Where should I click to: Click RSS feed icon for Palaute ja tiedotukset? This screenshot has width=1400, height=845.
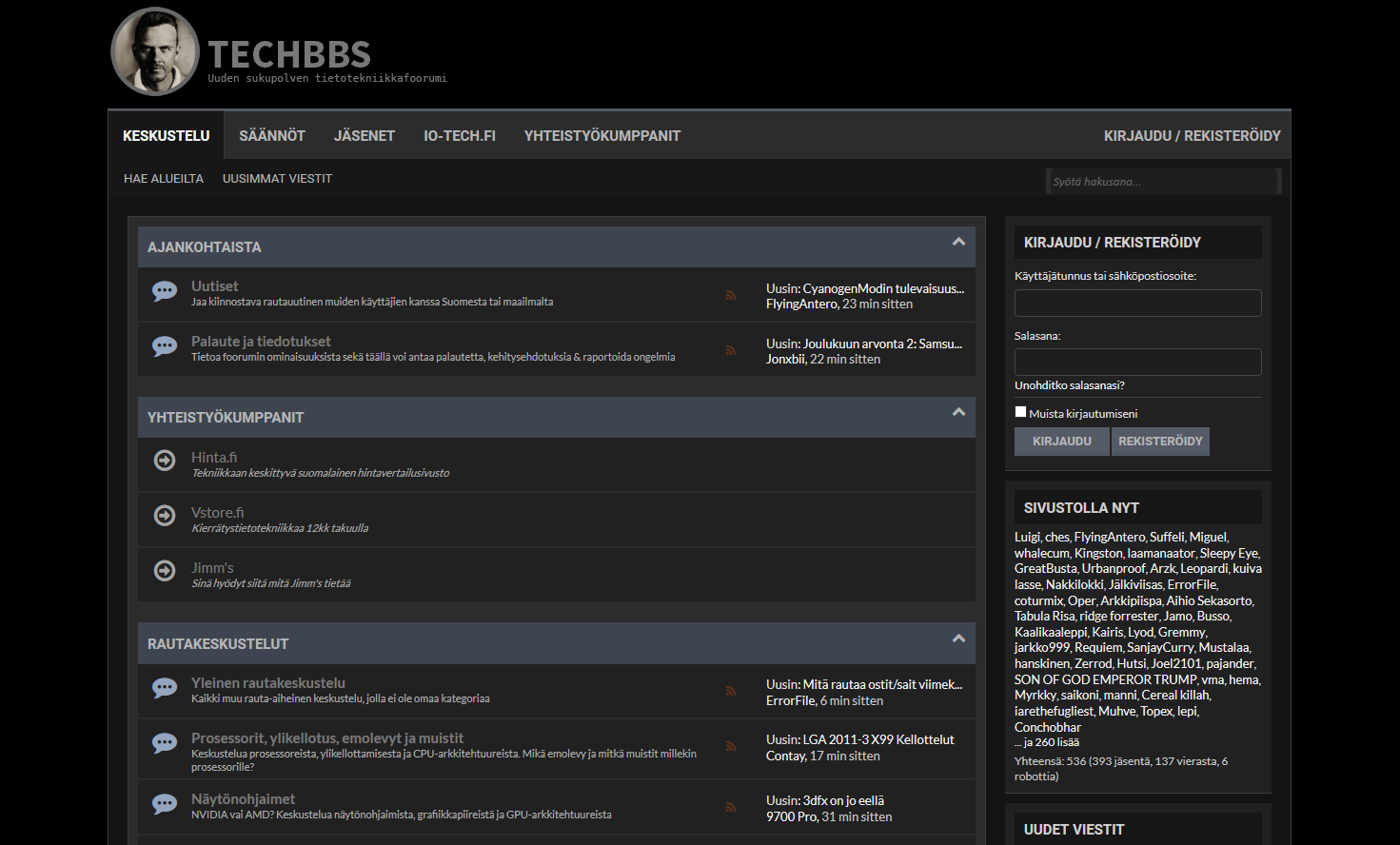731,350
